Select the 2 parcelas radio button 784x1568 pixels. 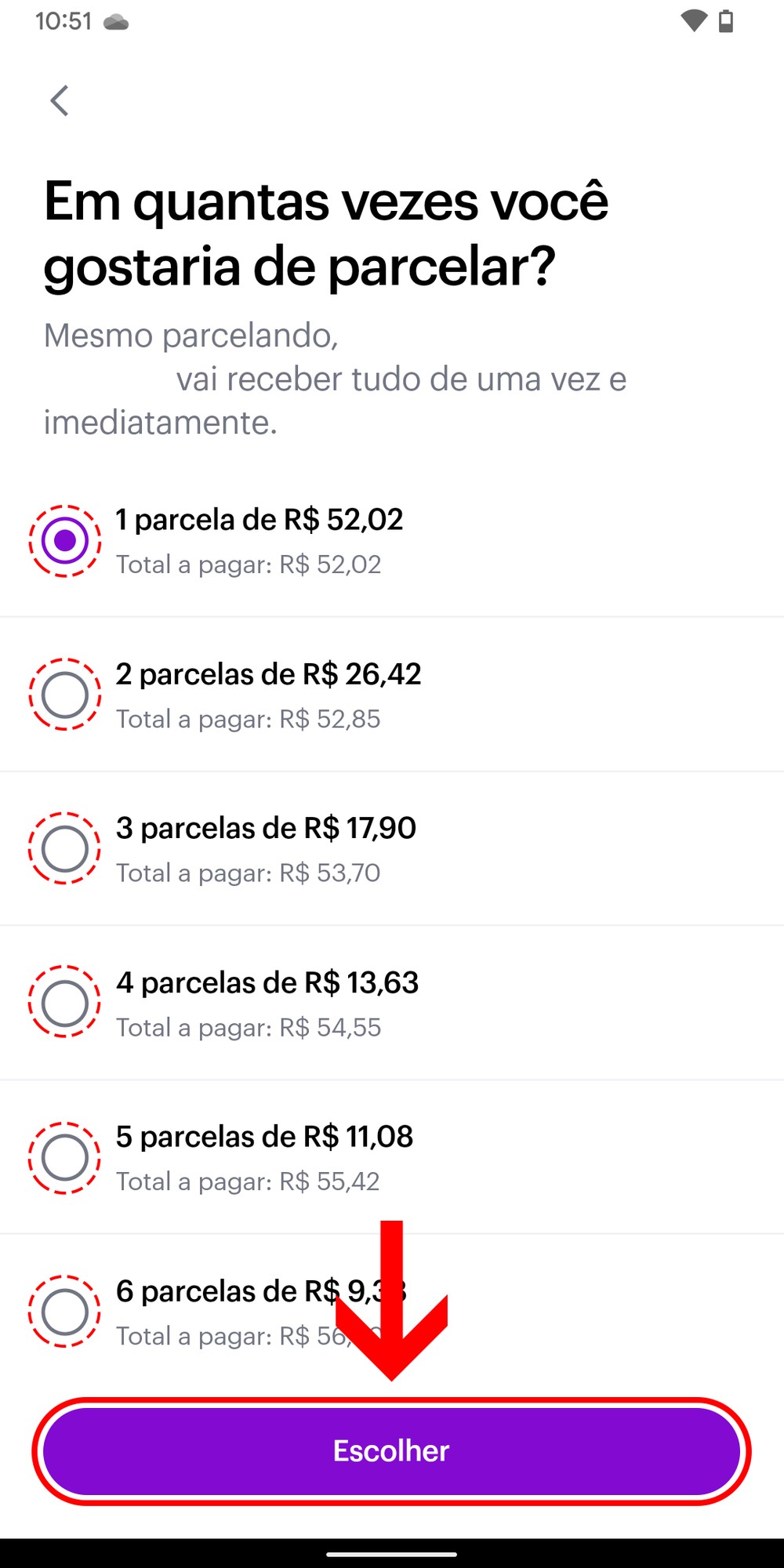(65, 695)
